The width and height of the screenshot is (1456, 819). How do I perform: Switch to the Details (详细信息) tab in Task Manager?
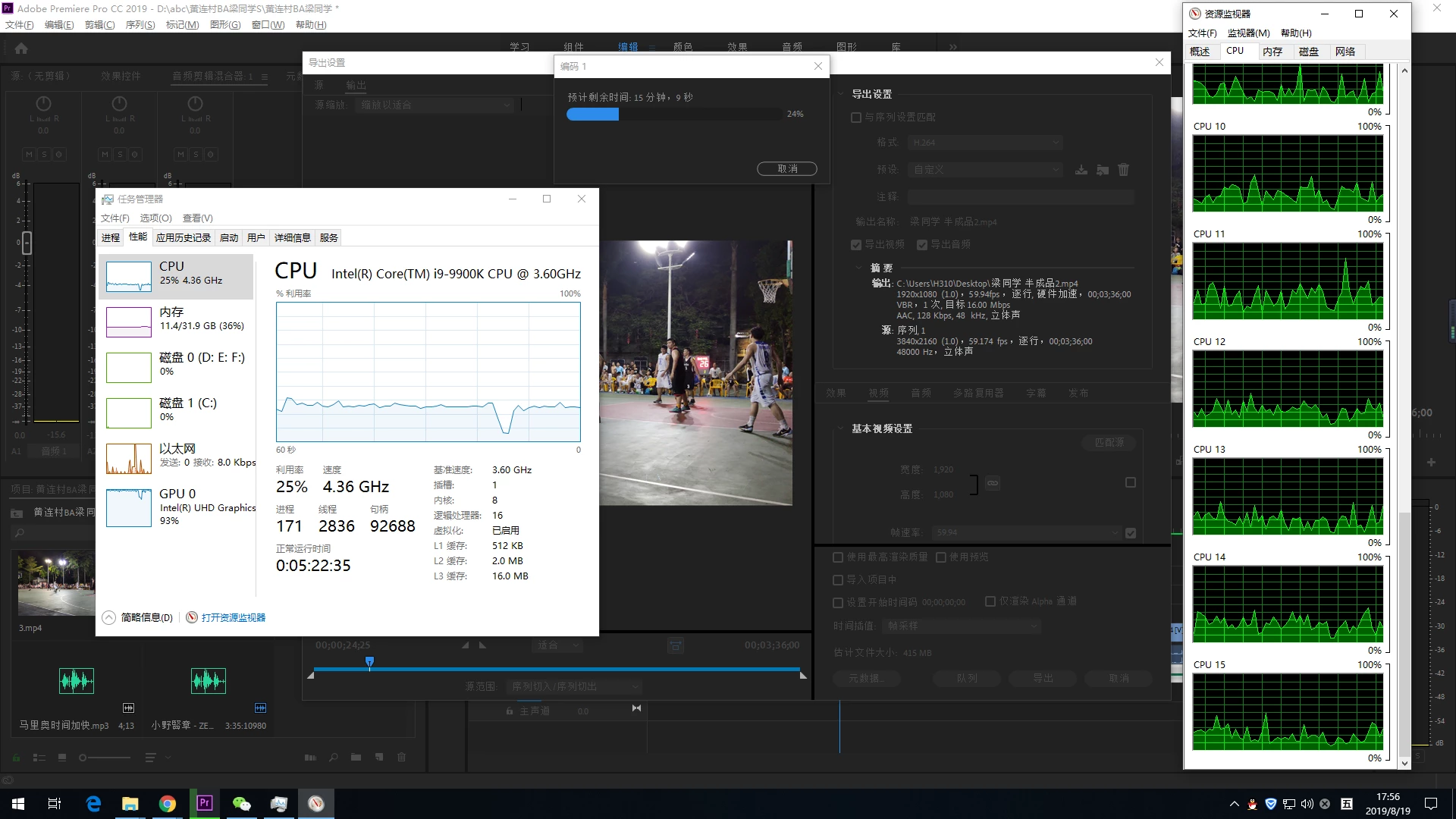point(292,237)
